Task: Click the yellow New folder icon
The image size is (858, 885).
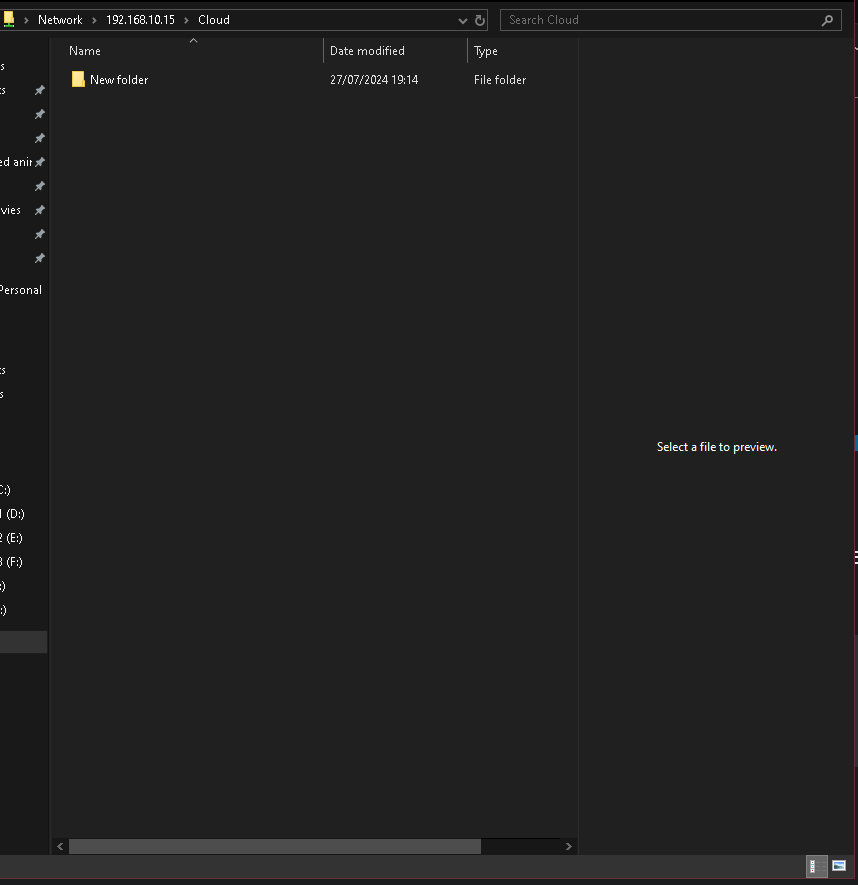Action: tap(78, 80)
